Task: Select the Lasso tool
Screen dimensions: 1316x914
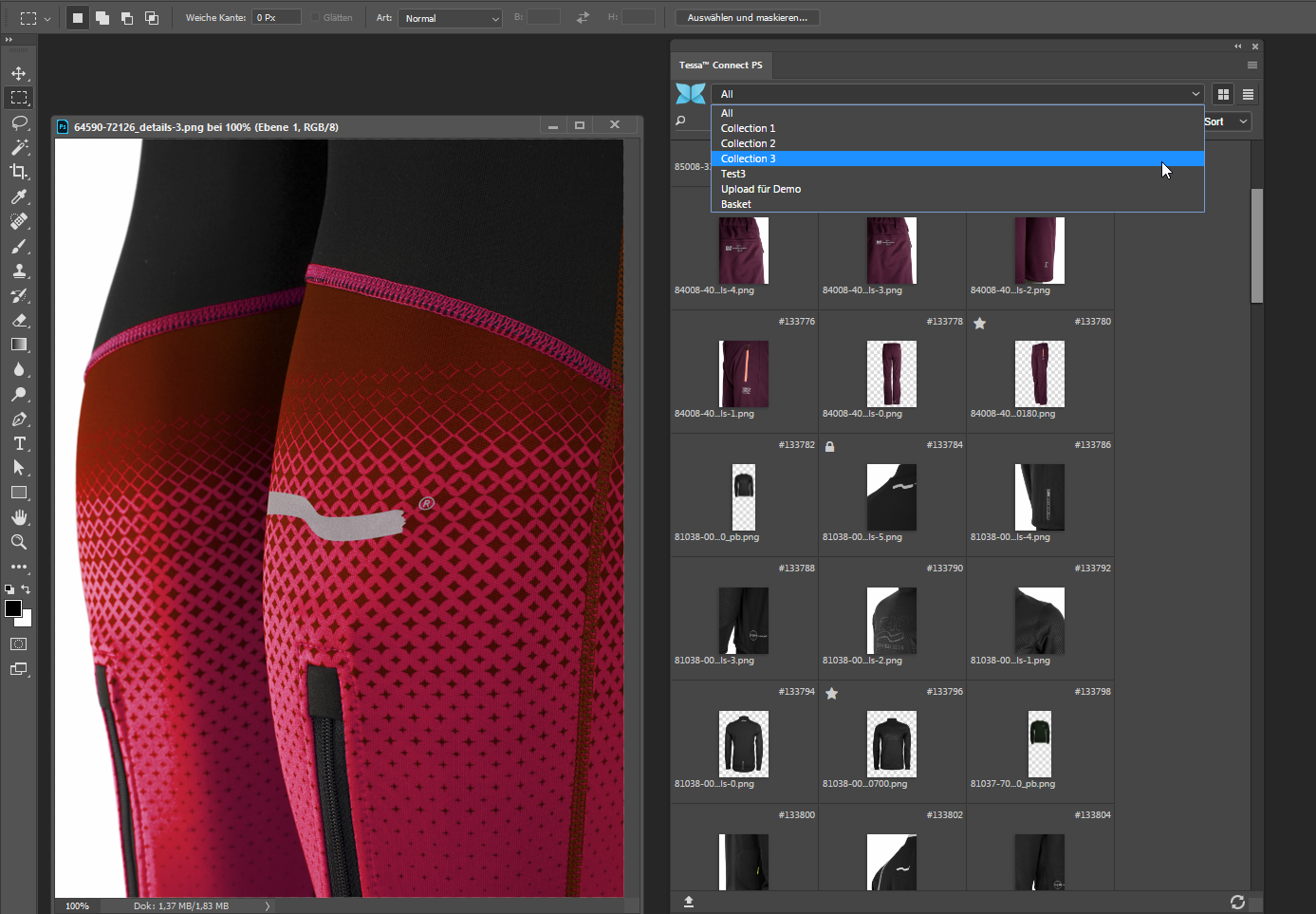Action: click(x=19, y=122)
